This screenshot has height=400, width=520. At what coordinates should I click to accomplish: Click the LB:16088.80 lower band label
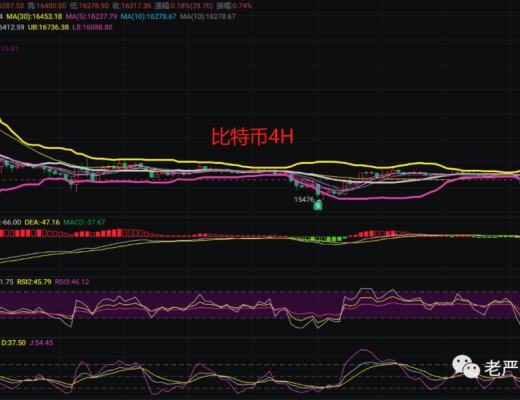coord(92,27)
